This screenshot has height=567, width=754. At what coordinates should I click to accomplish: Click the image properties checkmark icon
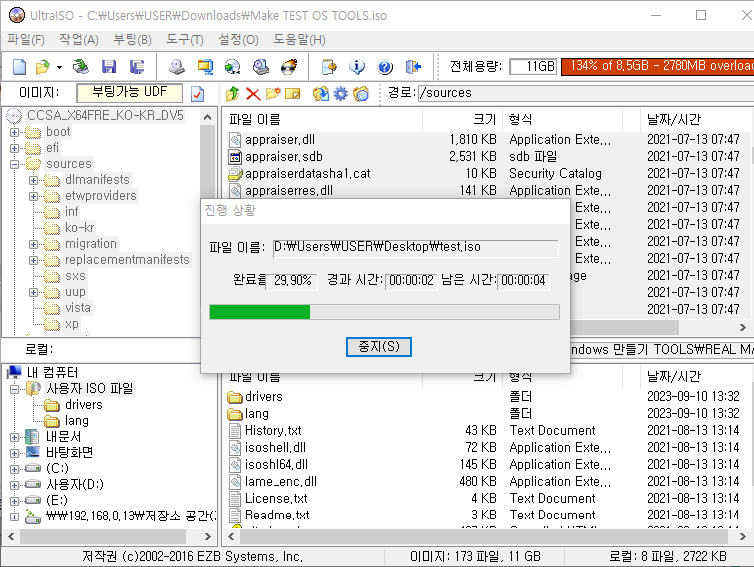197,94
